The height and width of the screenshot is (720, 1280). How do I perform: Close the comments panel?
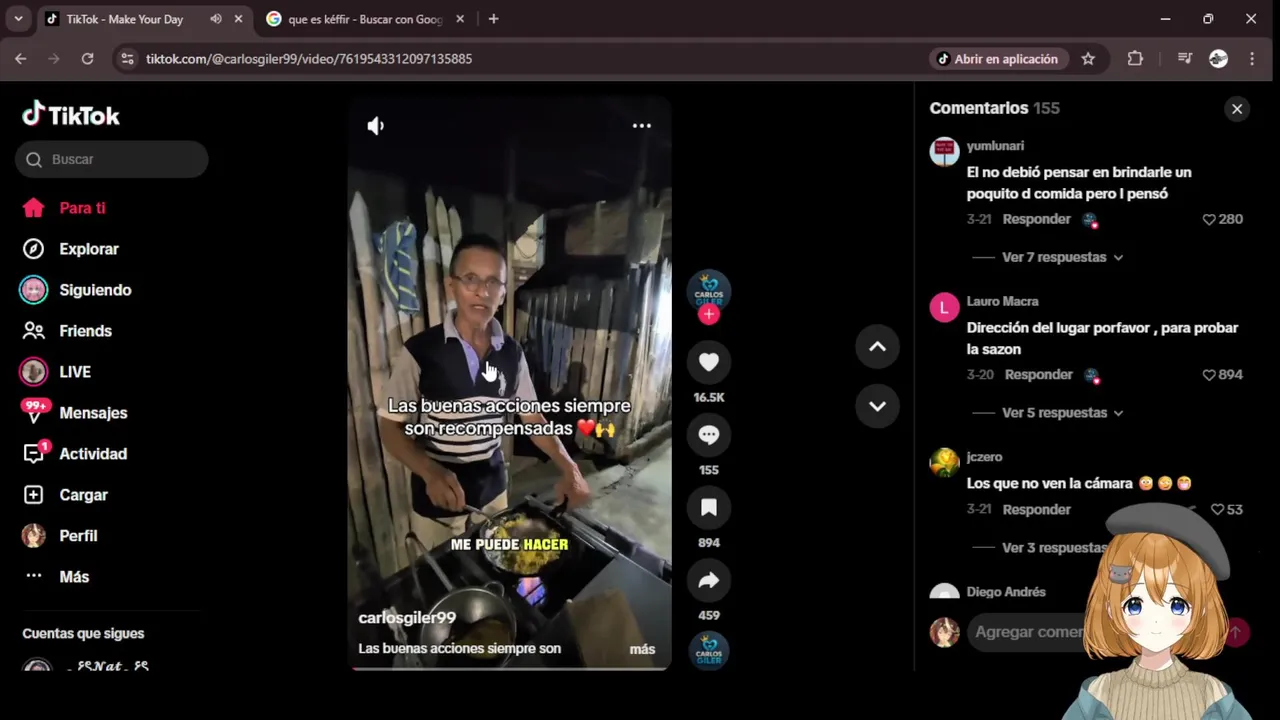tap(1237, 109)
